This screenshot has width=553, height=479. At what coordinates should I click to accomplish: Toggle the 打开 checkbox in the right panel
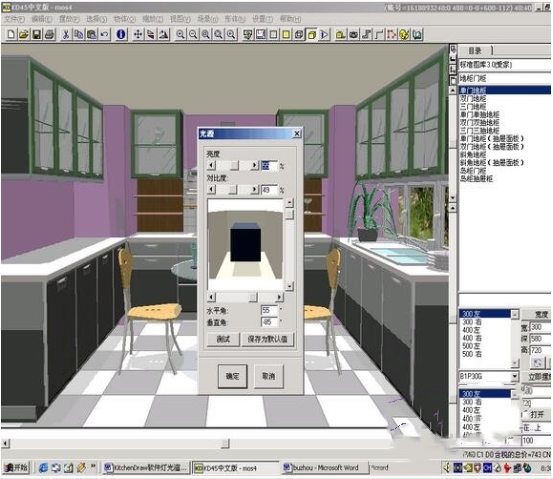(x=525, y=415)
